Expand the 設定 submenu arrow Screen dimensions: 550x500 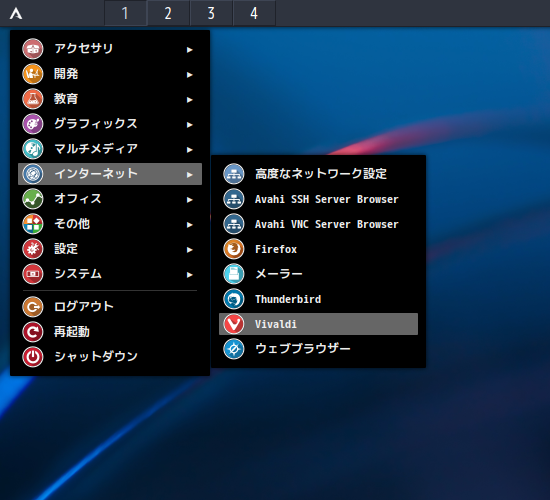pos(190,249)
